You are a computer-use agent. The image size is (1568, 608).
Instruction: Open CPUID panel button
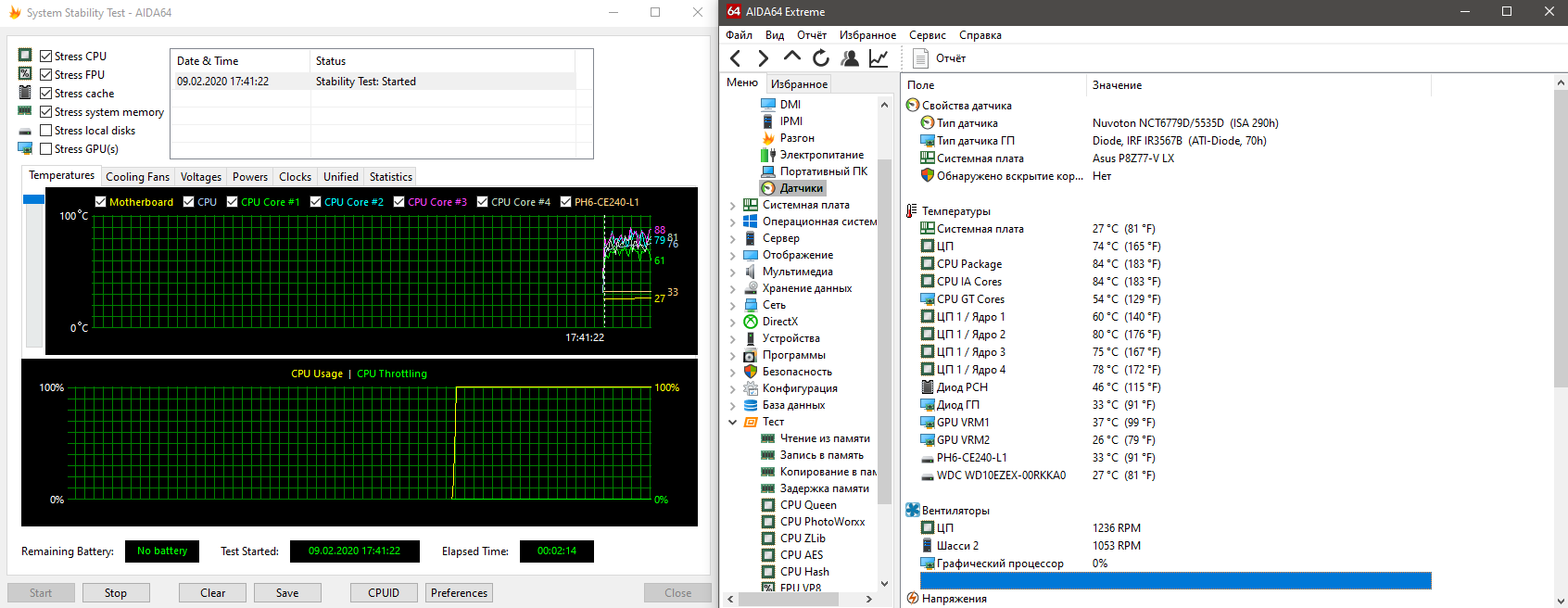coord(384,593)
